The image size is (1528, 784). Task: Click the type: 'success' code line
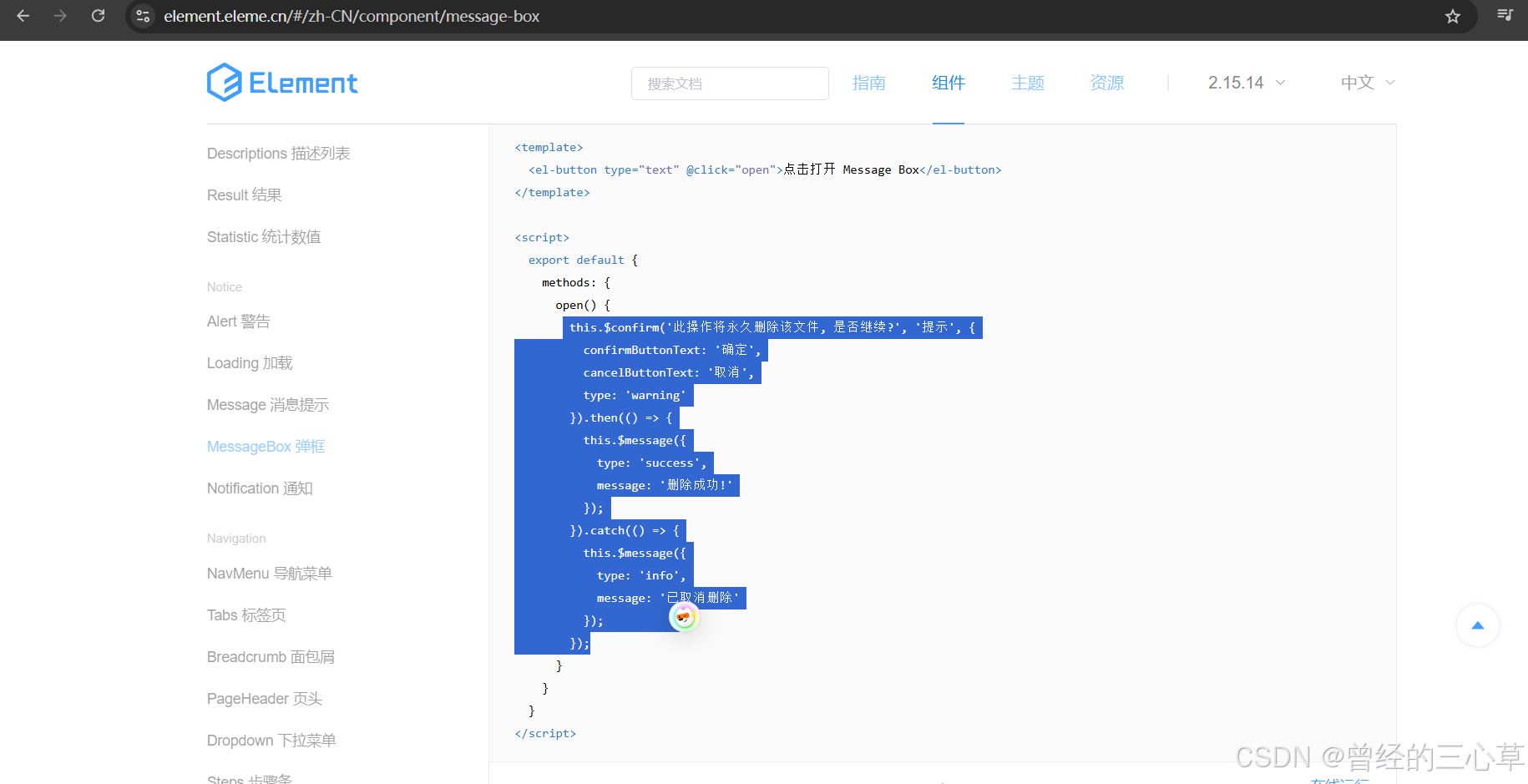(x=651, y=463)
